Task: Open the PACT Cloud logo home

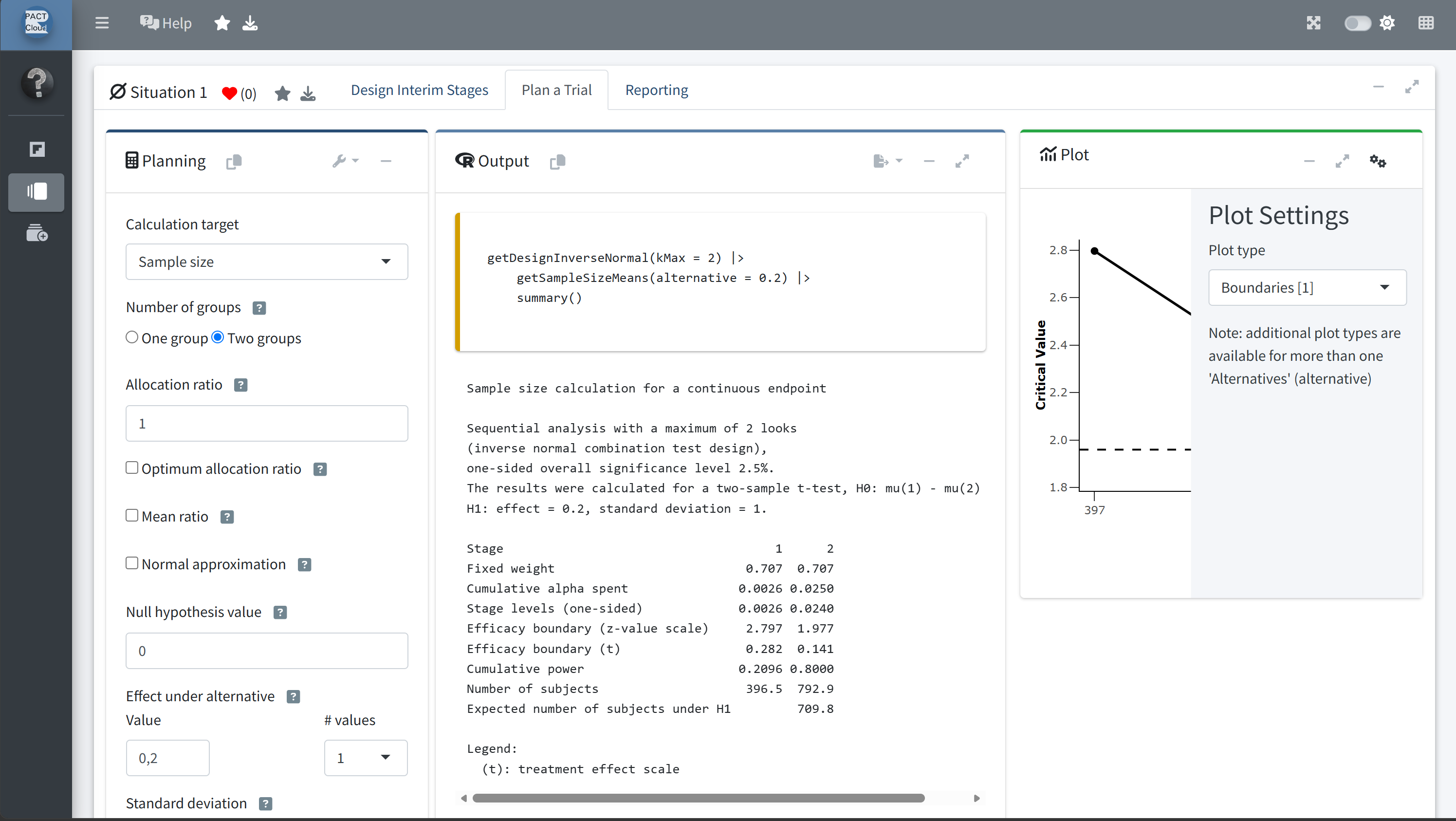Action: pyautogui.click(x=36, y=22)
